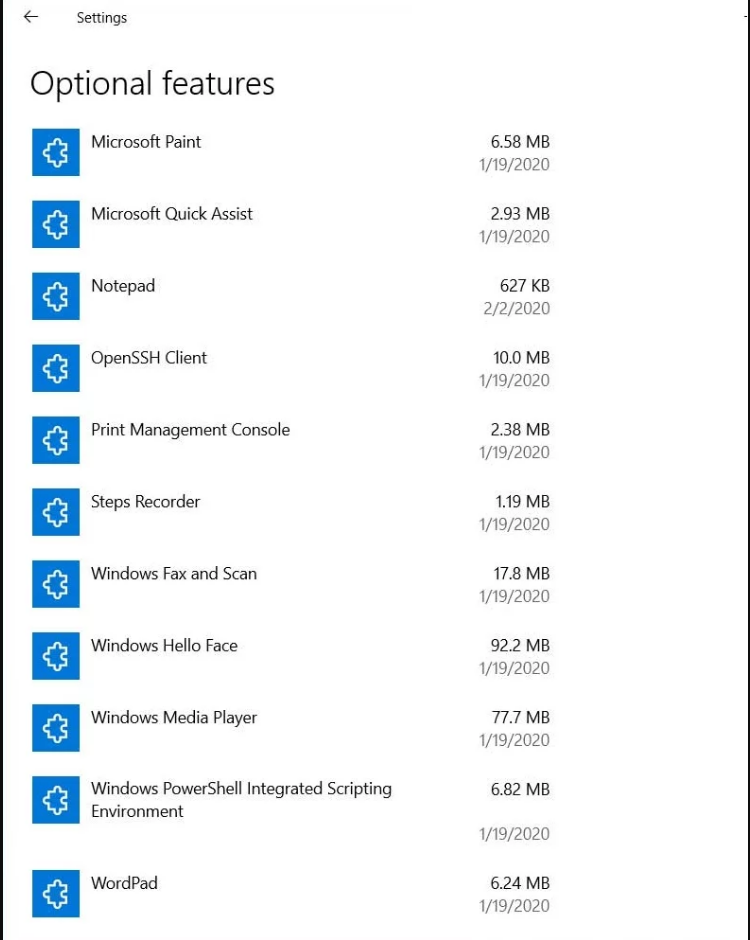Select the OpenSSH Client label
Image resolution: width=750 pixels, height=940 pixels.
coord(149,358)
